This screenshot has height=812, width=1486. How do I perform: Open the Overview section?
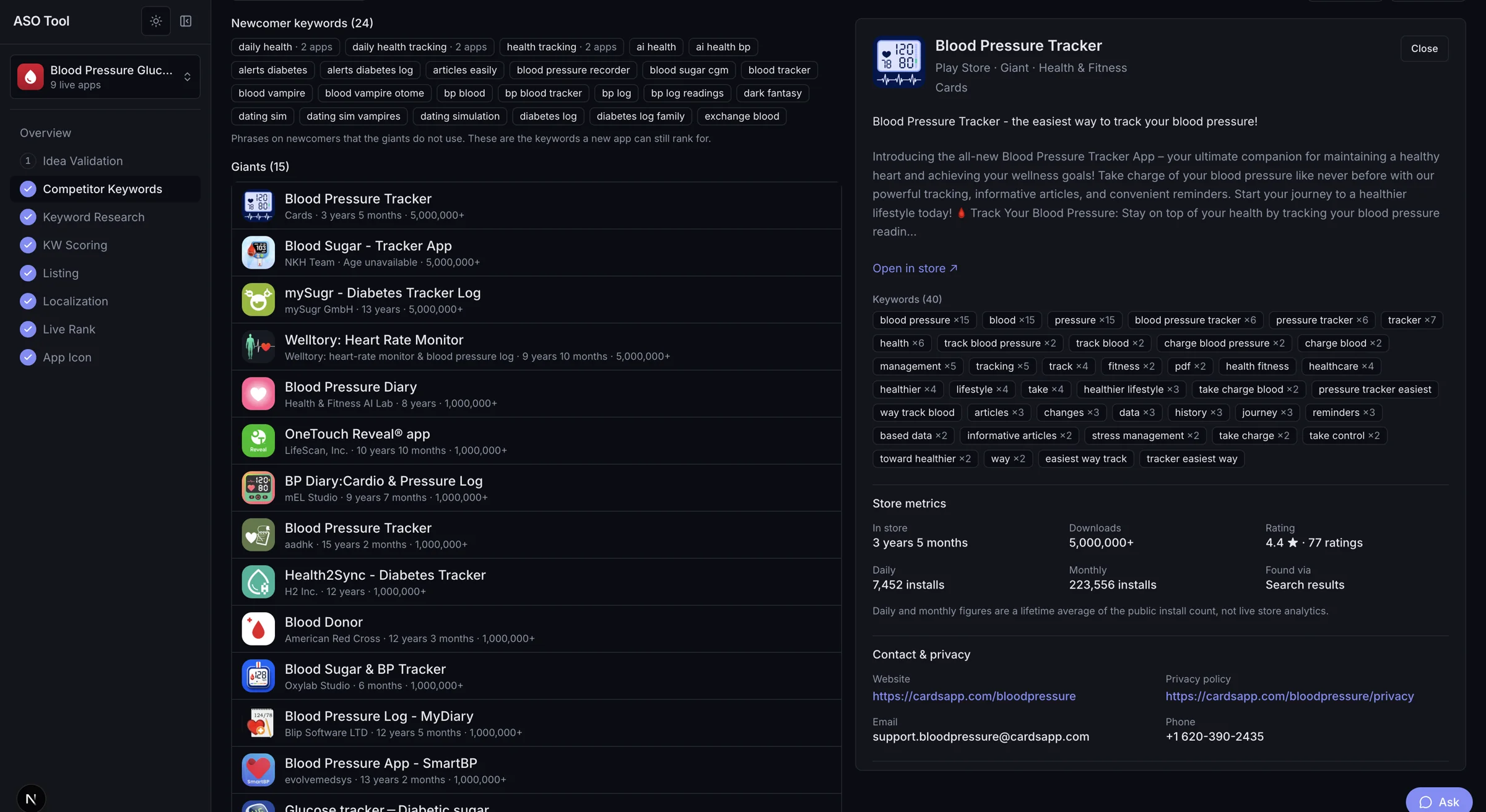[x=45, y=133]
